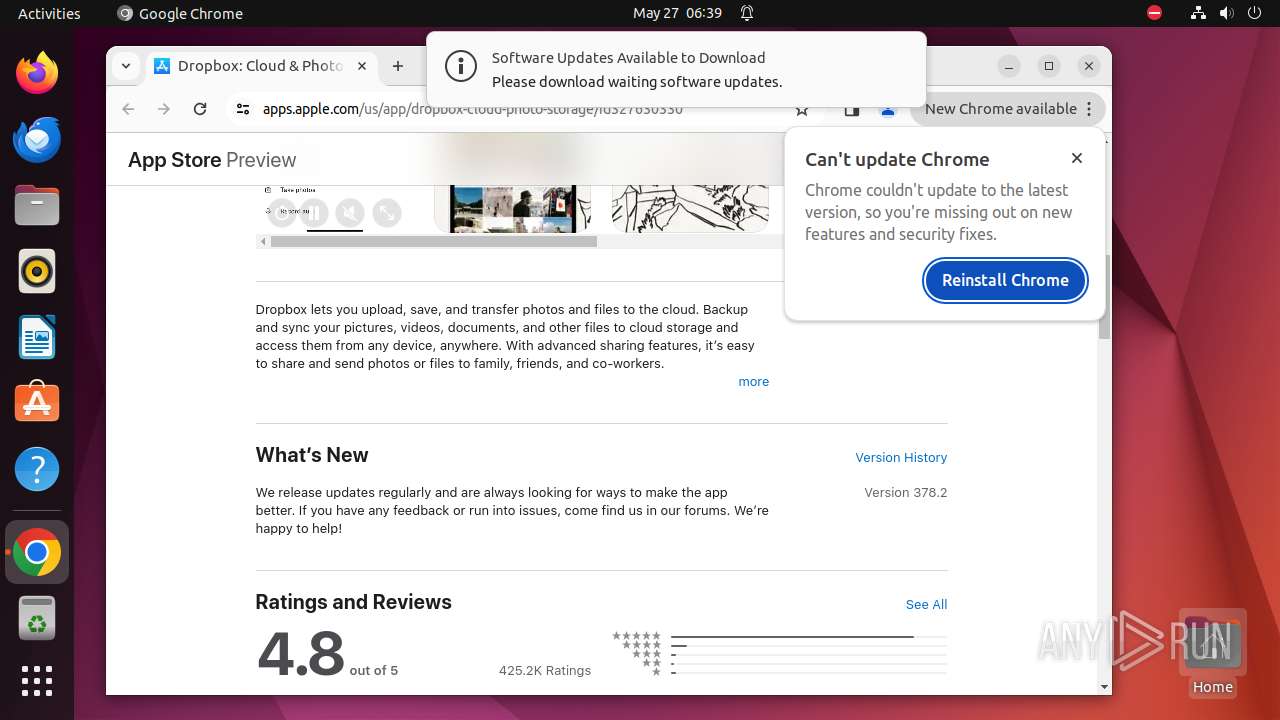Click the 4.8 rating score
1280x720 pixels.
click(300, 653)
